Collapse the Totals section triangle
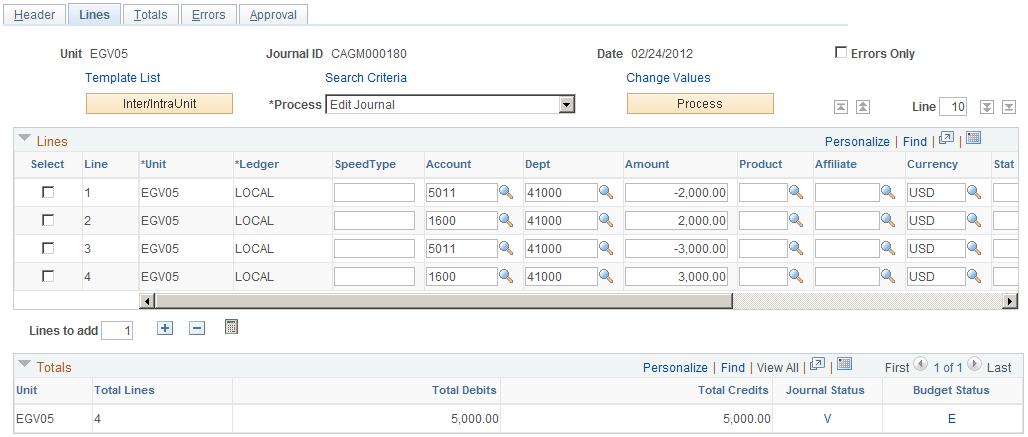Viewport: 1028px width, 437px height. [x=25, y=365]
